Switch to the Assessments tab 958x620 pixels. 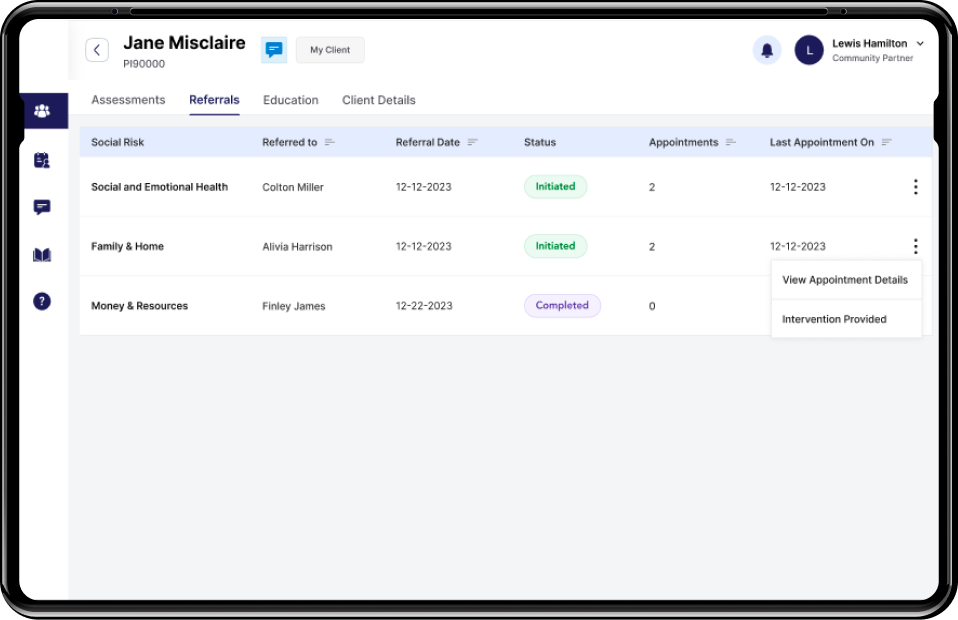[128, 100]
